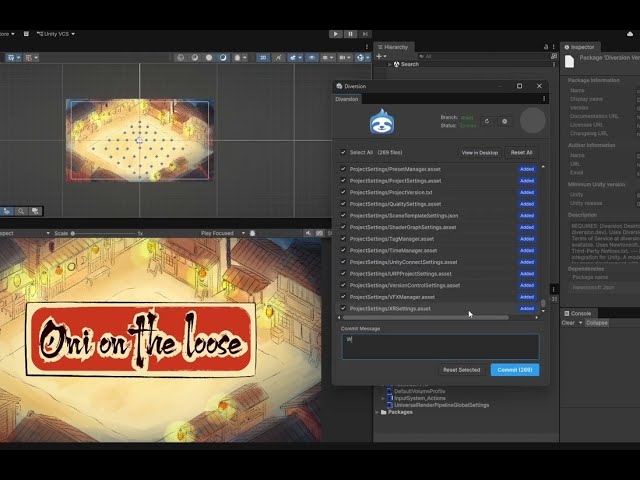Toggle scene lighting icon next to 2D
Screen dimensions: 640x480
pos(278,58)
